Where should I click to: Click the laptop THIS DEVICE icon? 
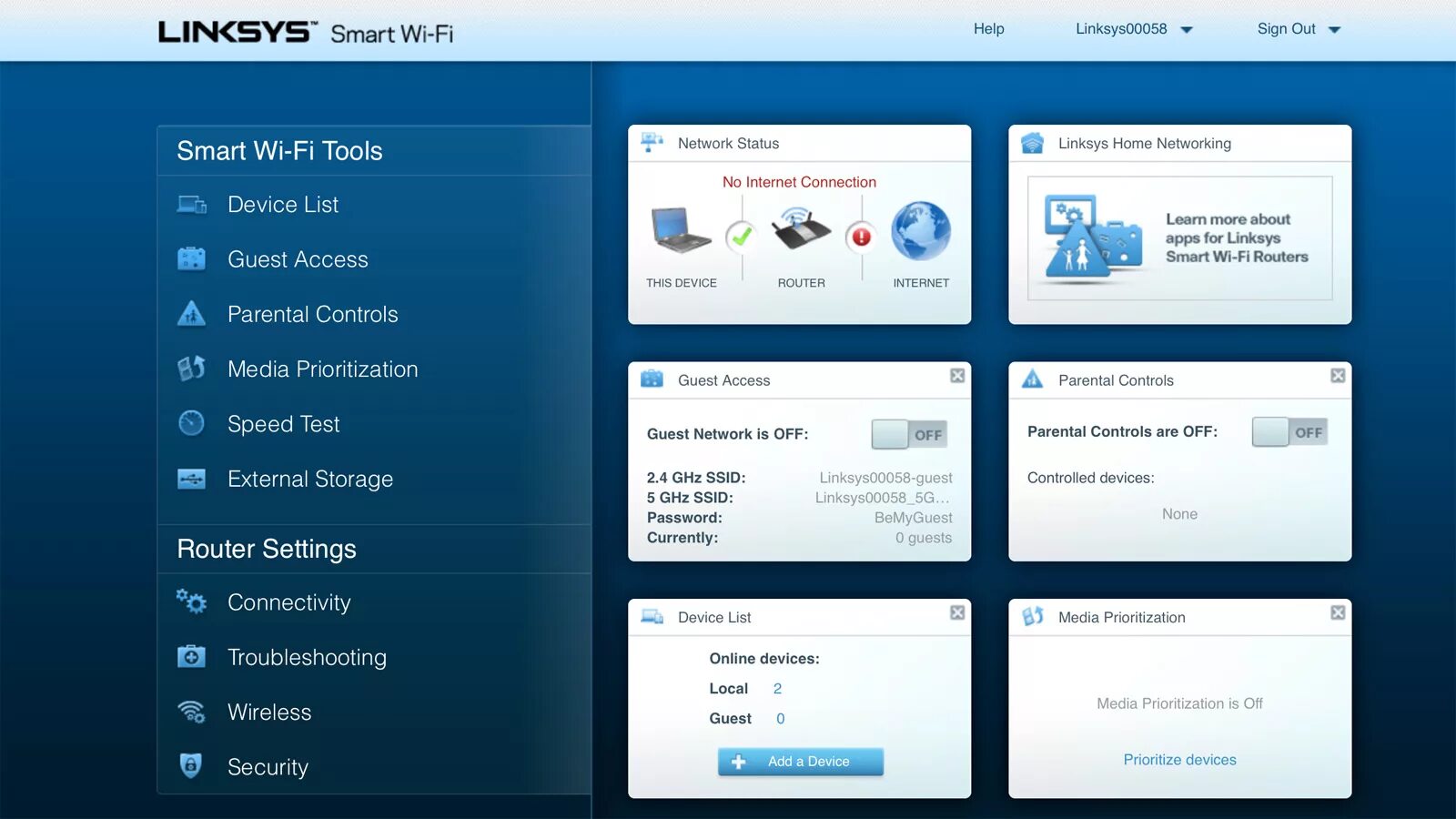[681, 230]
